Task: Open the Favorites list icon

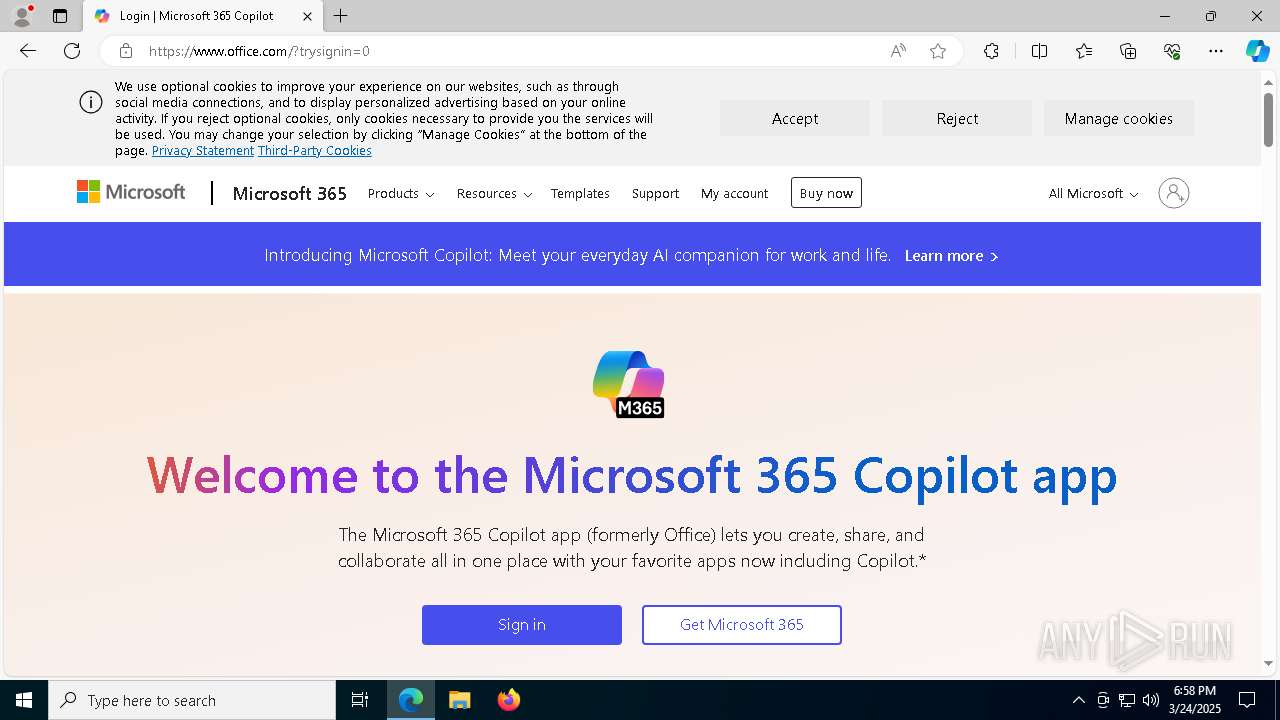Action: 1084,51
